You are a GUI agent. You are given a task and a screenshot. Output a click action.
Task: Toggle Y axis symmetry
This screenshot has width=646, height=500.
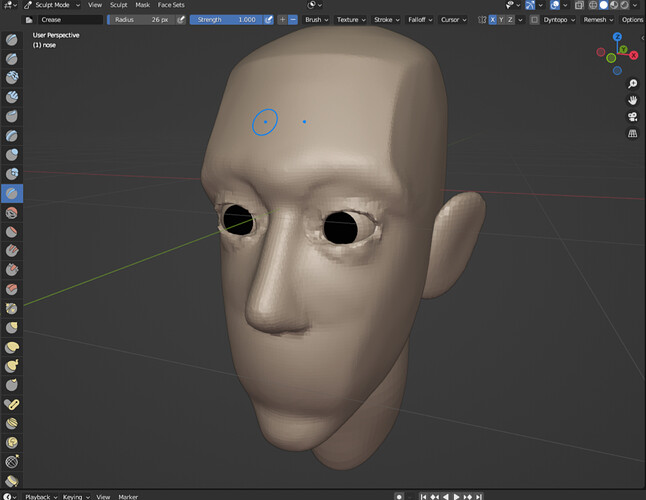coord(501,20)
